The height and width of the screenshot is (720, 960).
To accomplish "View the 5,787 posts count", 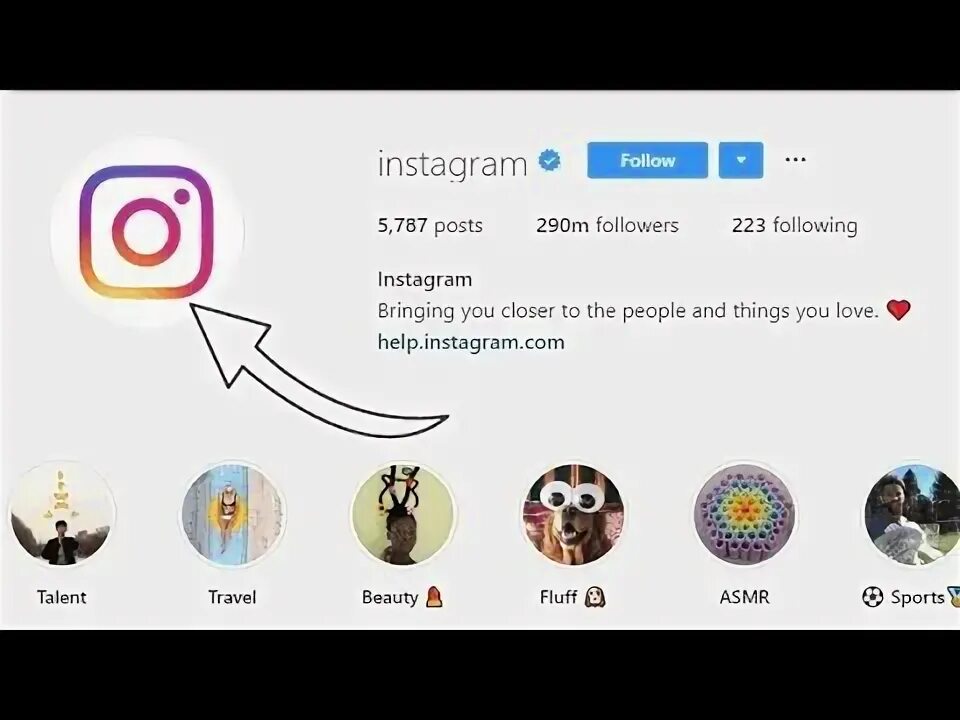I will click(x=430, y=225).
